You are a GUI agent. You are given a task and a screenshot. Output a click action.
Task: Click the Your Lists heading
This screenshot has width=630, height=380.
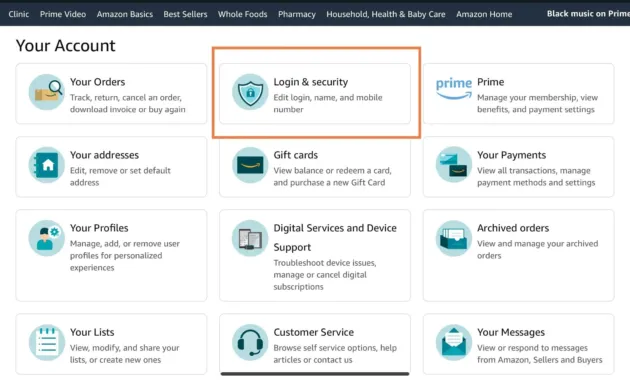click(92, 332)
